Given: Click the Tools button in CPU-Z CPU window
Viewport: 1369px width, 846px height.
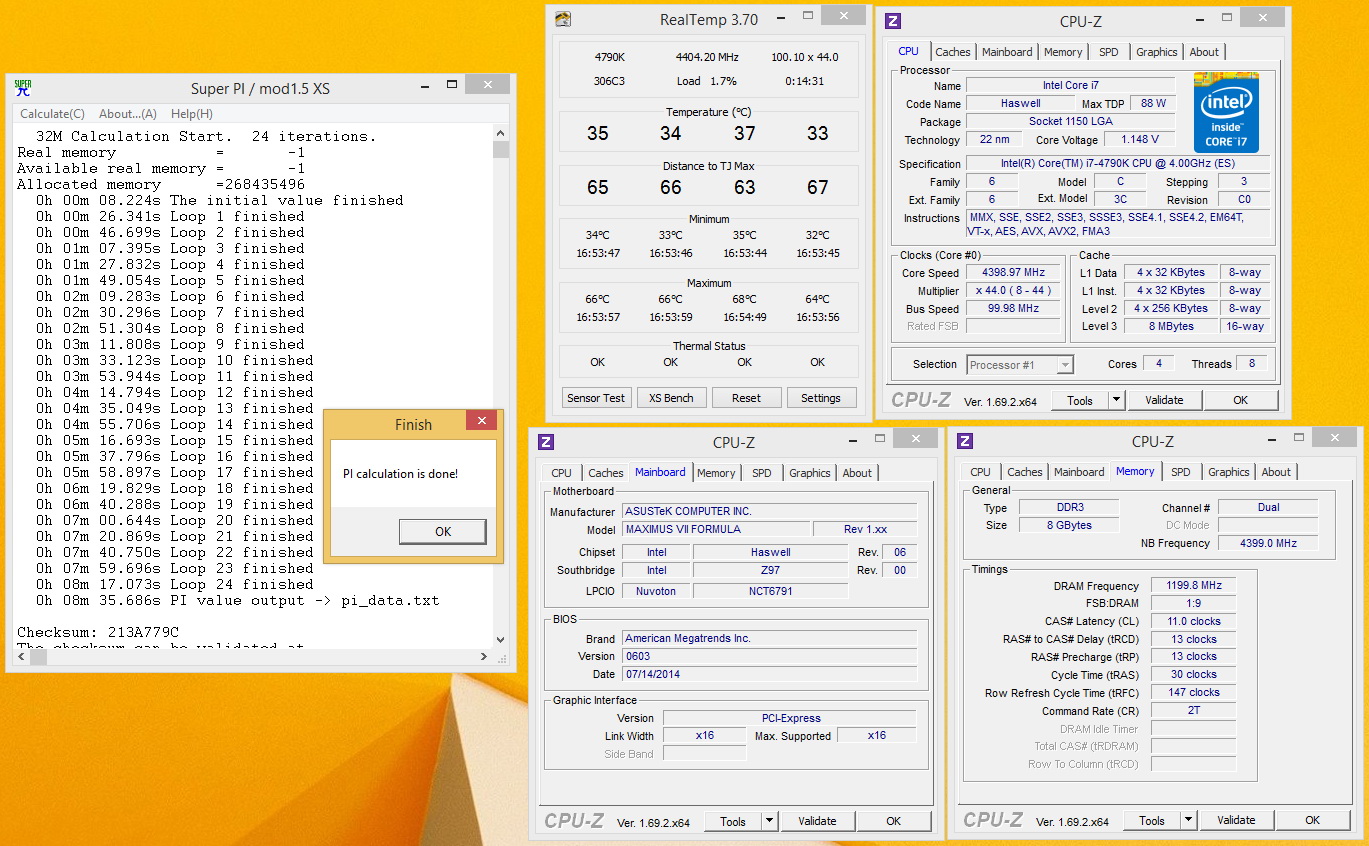Looking at the screenshot, I should pos(1080,401).
